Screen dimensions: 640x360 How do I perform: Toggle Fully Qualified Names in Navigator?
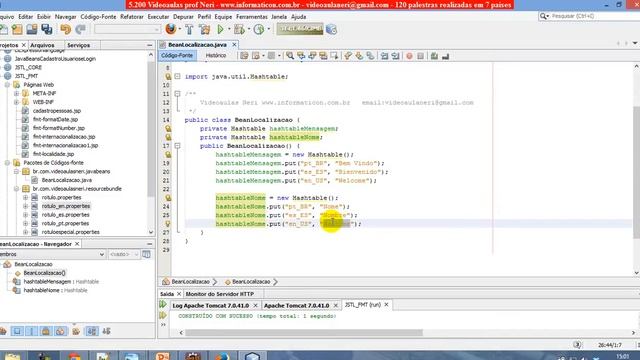pos(76,331)
